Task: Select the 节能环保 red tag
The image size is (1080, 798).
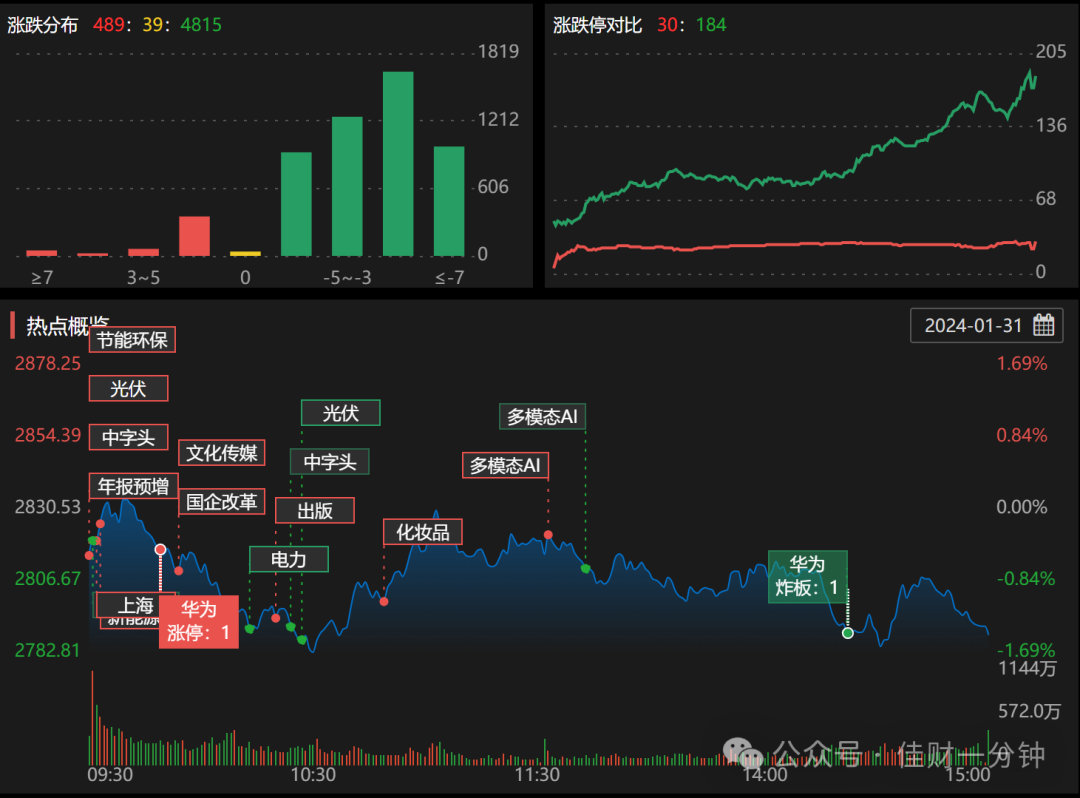Action: tap(132, 339)
